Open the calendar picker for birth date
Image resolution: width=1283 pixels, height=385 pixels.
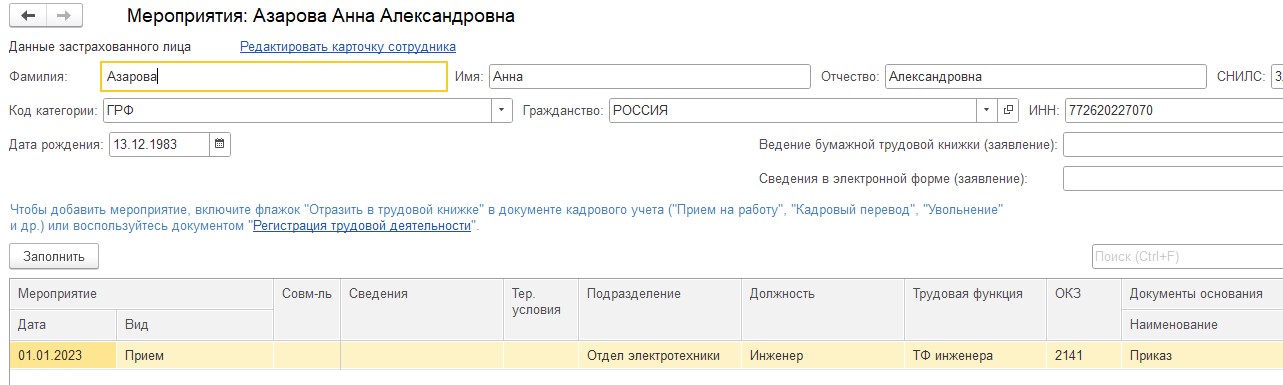pos(220,144)
